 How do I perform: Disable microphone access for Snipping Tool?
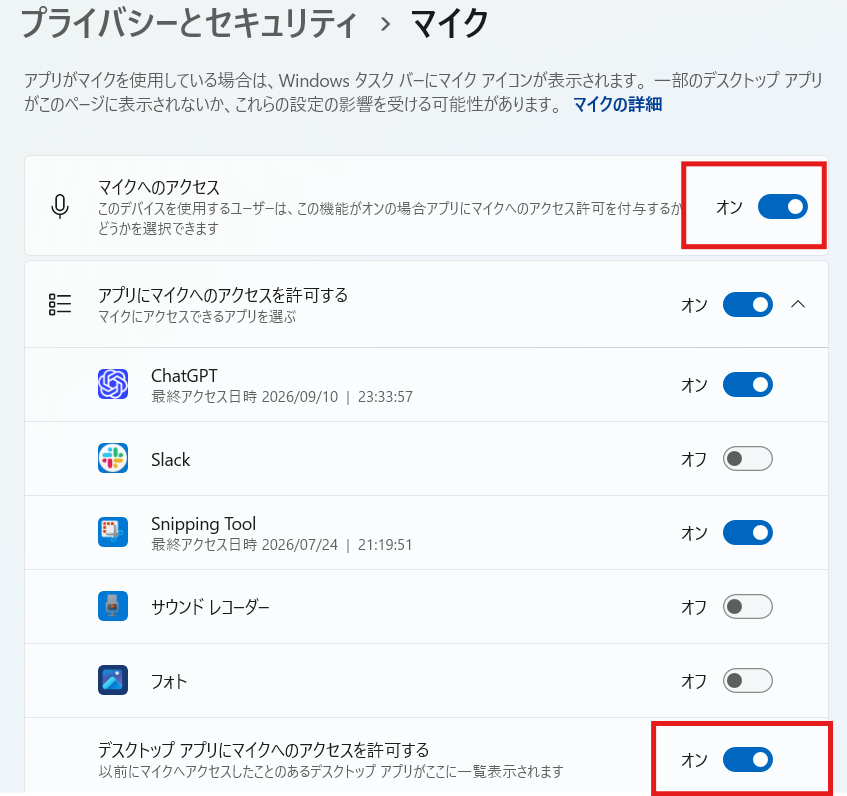click(748, 532)
